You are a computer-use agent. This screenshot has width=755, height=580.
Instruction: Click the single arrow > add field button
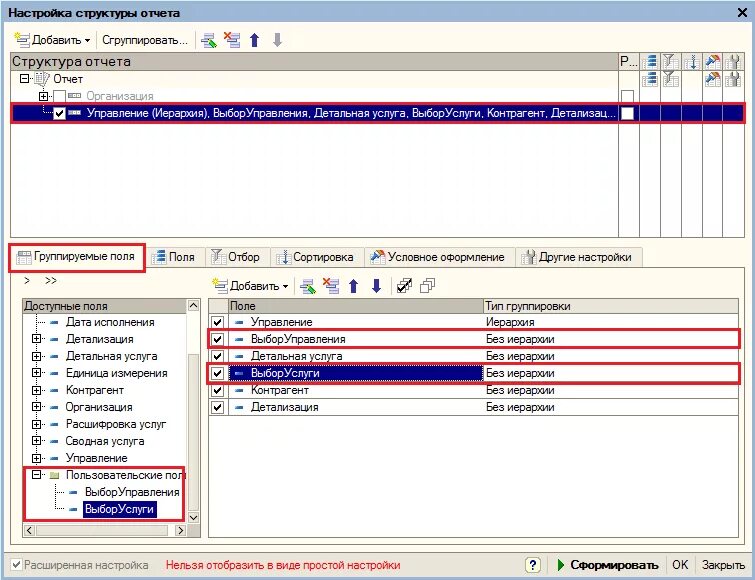pyautogui.click(x=27, y=281)
